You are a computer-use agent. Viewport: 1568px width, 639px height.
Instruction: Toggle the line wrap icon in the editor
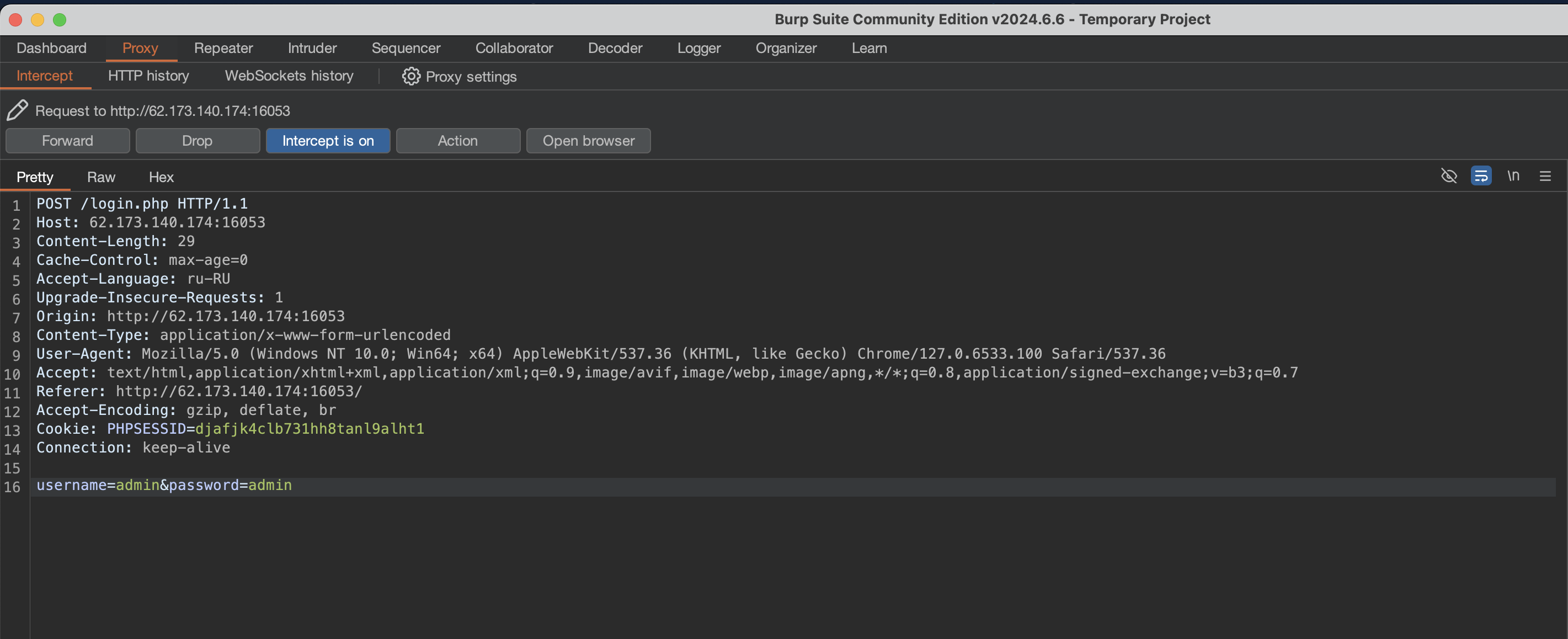tap(1480, 176)
